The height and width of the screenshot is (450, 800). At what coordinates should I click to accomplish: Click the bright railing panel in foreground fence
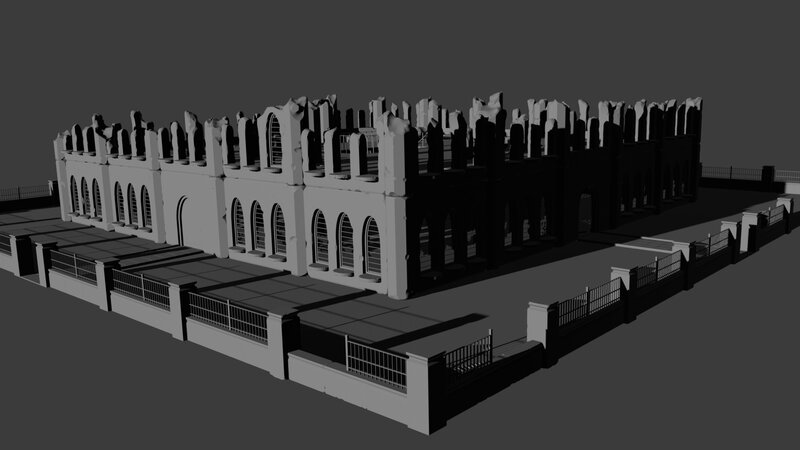[376, 361]
